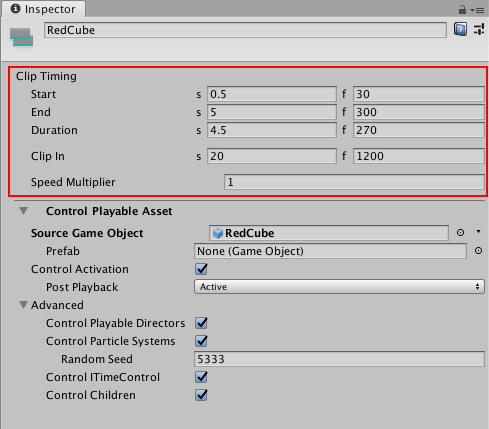Toggle Control Children checkbox

(201, 395)
